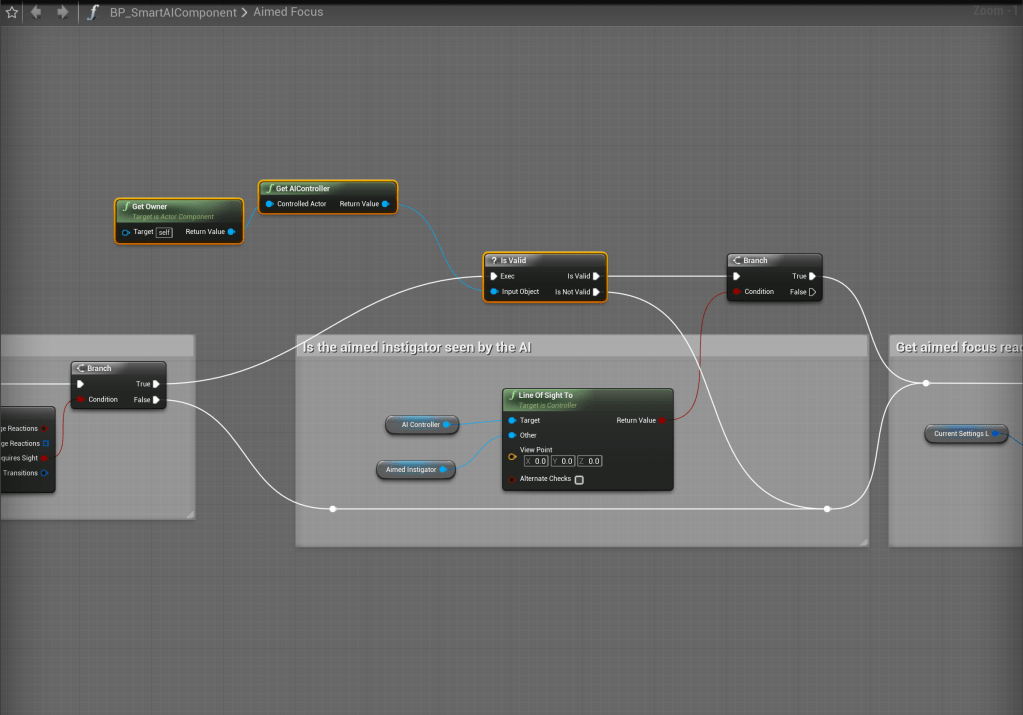This screenshot has height=715, width=1023.
Task: Click the Return Value pin on Line Of Sight To
Action: pos(662,421)
